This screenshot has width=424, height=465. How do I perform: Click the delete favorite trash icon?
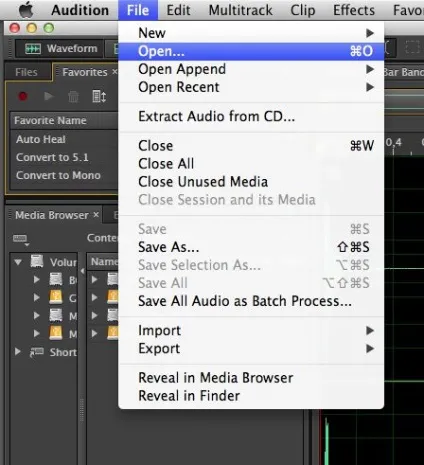(x=73, y=97)
